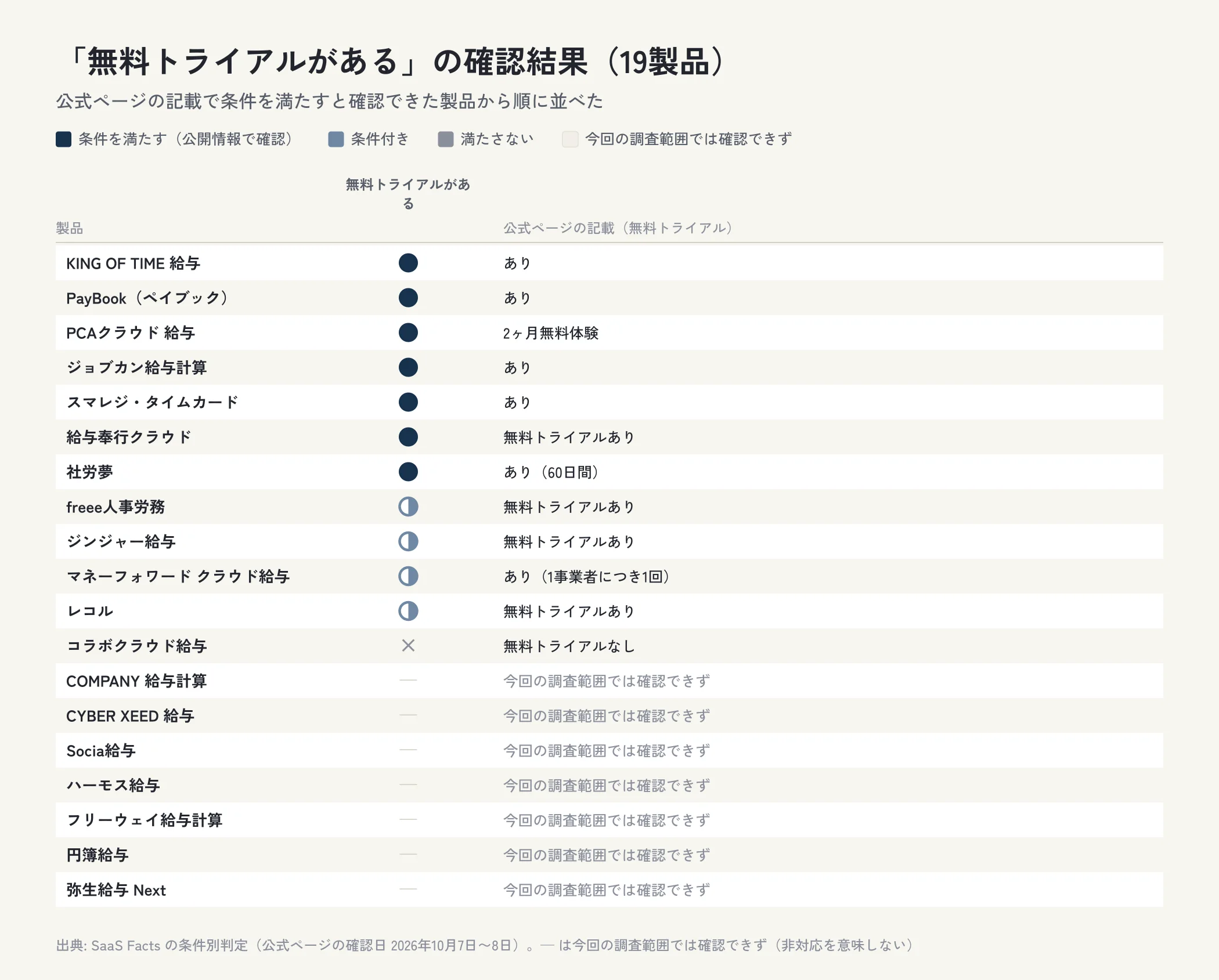1219x980 pixels.
Task: Click the filled circle for スマレジ・タイムカード
Action: click(408, 402)
